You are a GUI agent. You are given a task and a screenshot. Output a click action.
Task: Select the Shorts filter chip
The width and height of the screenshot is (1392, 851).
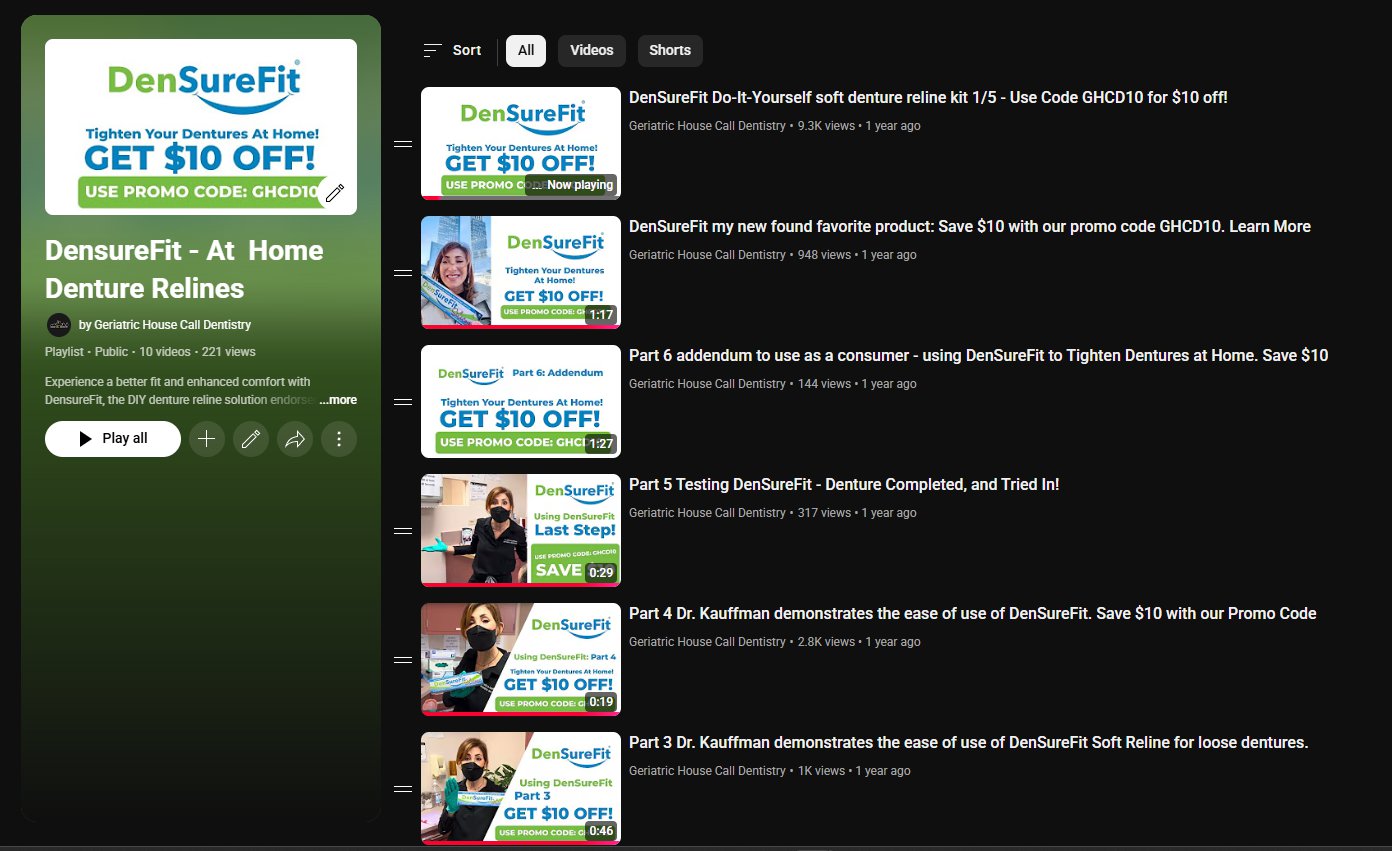[x=670, y=51]
